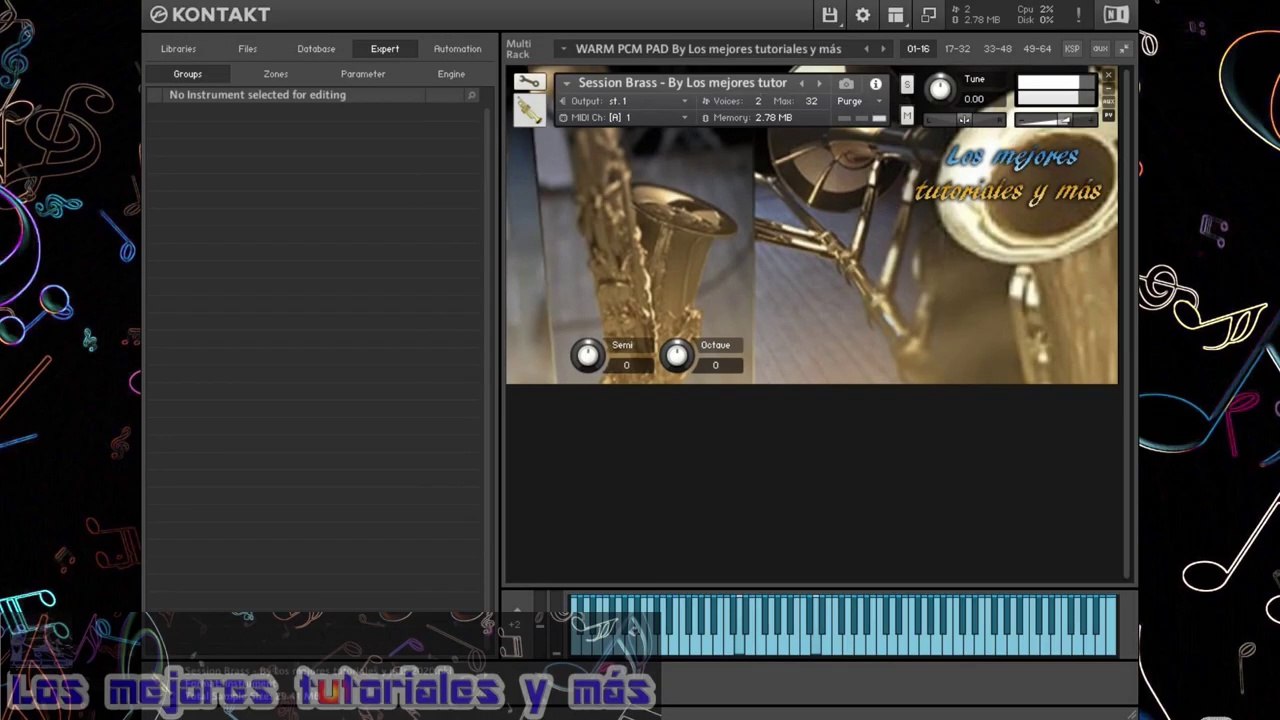The width and height of the screenshot is (1280, 720).
Task: Toggle aux sends panel in rack header
Action: [x=1100, y=49]
